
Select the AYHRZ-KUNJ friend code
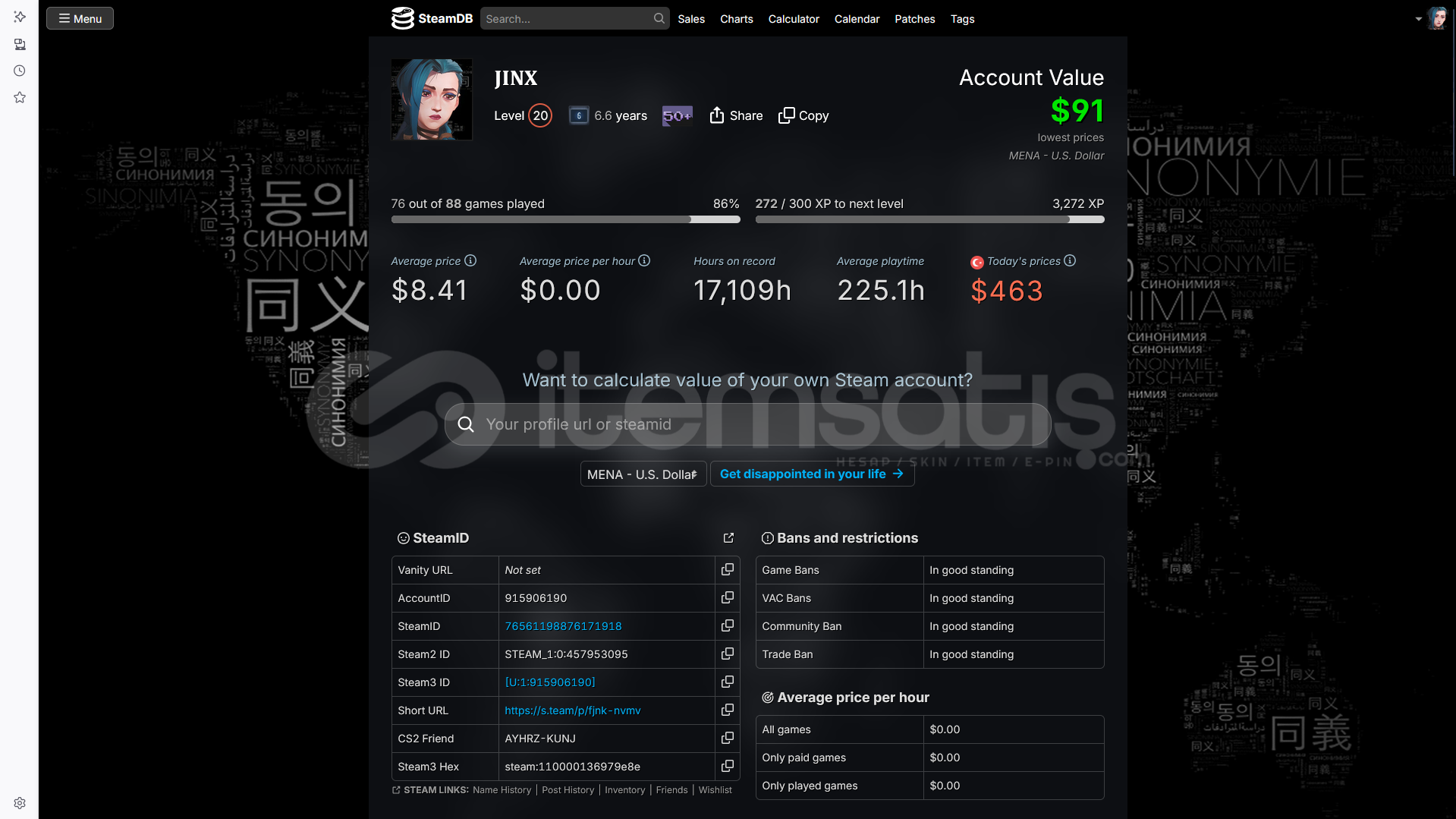click(540, 739)
